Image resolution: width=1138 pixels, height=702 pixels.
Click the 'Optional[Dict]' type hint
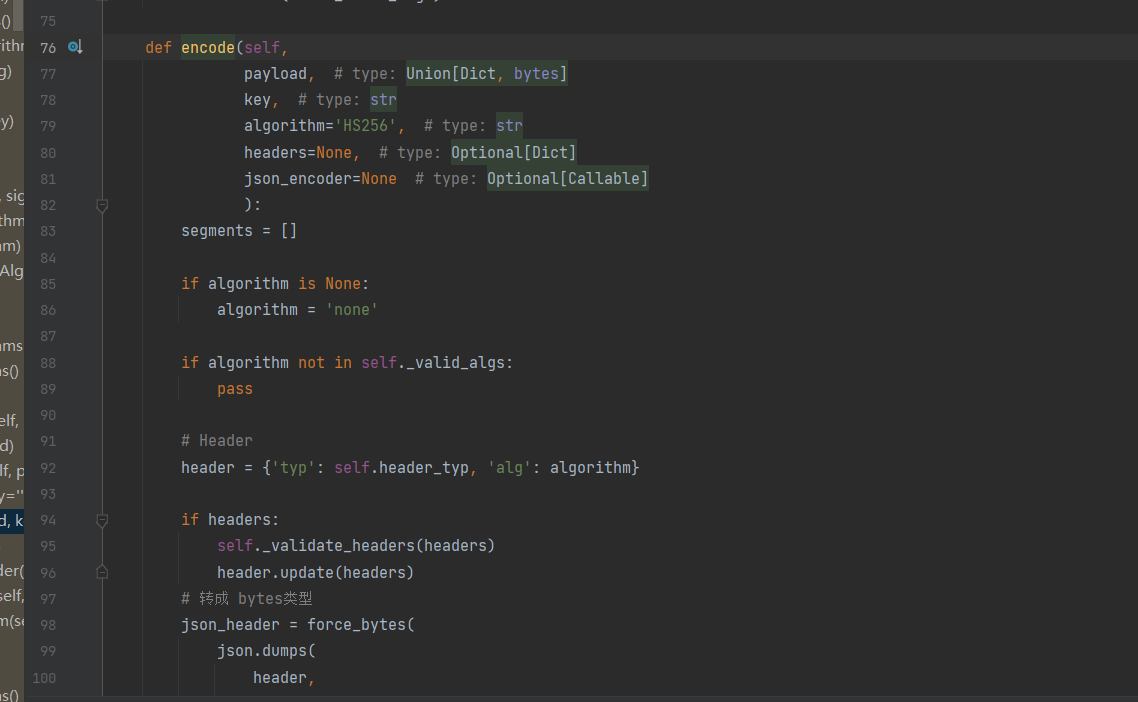click(513, 152)
